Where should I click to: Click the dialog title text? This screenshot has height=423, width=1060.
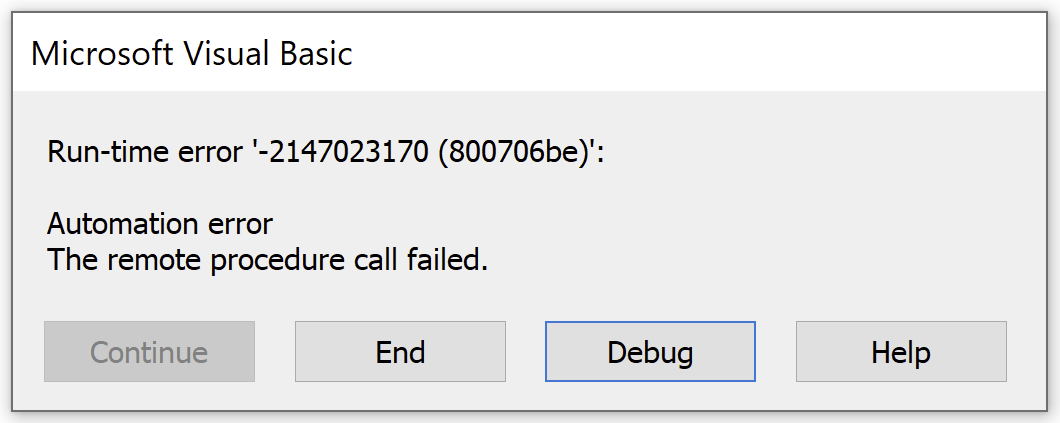coord(192,53)
